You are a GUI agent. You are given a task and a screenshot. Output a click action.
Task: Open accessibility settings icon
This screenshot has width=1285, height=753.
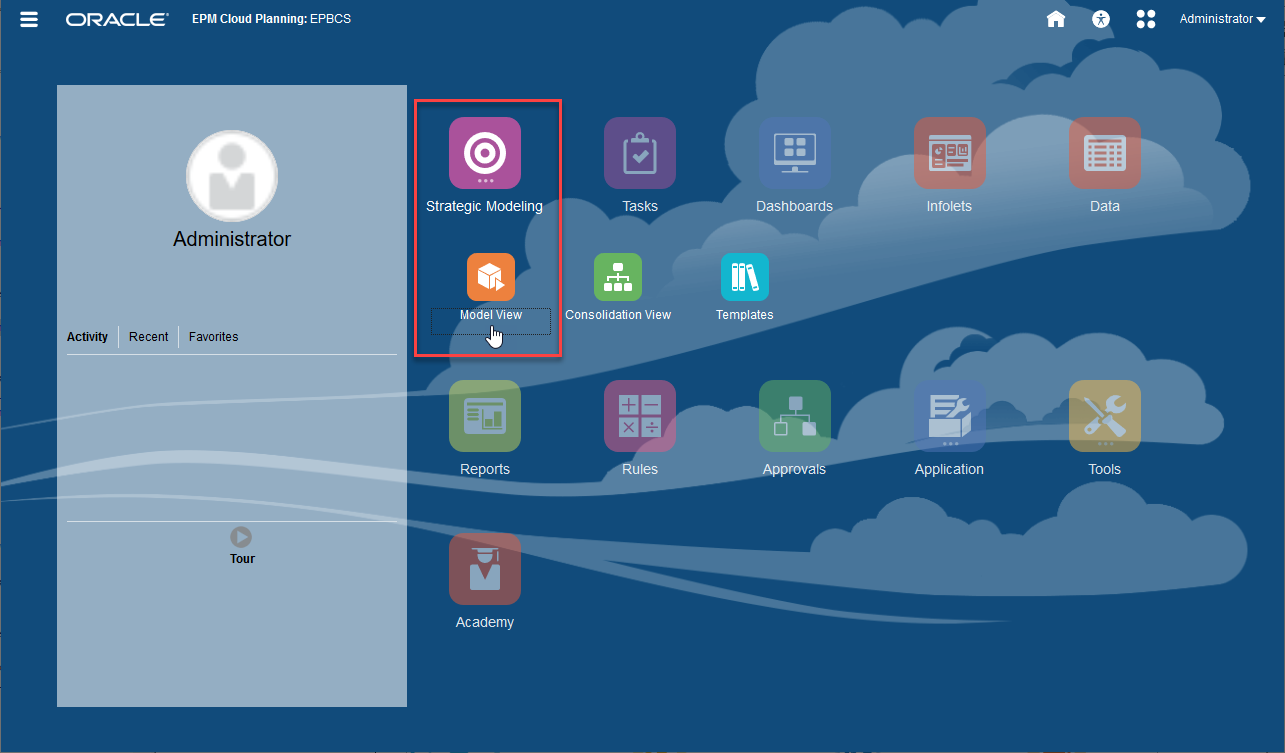pos(1101,19)
